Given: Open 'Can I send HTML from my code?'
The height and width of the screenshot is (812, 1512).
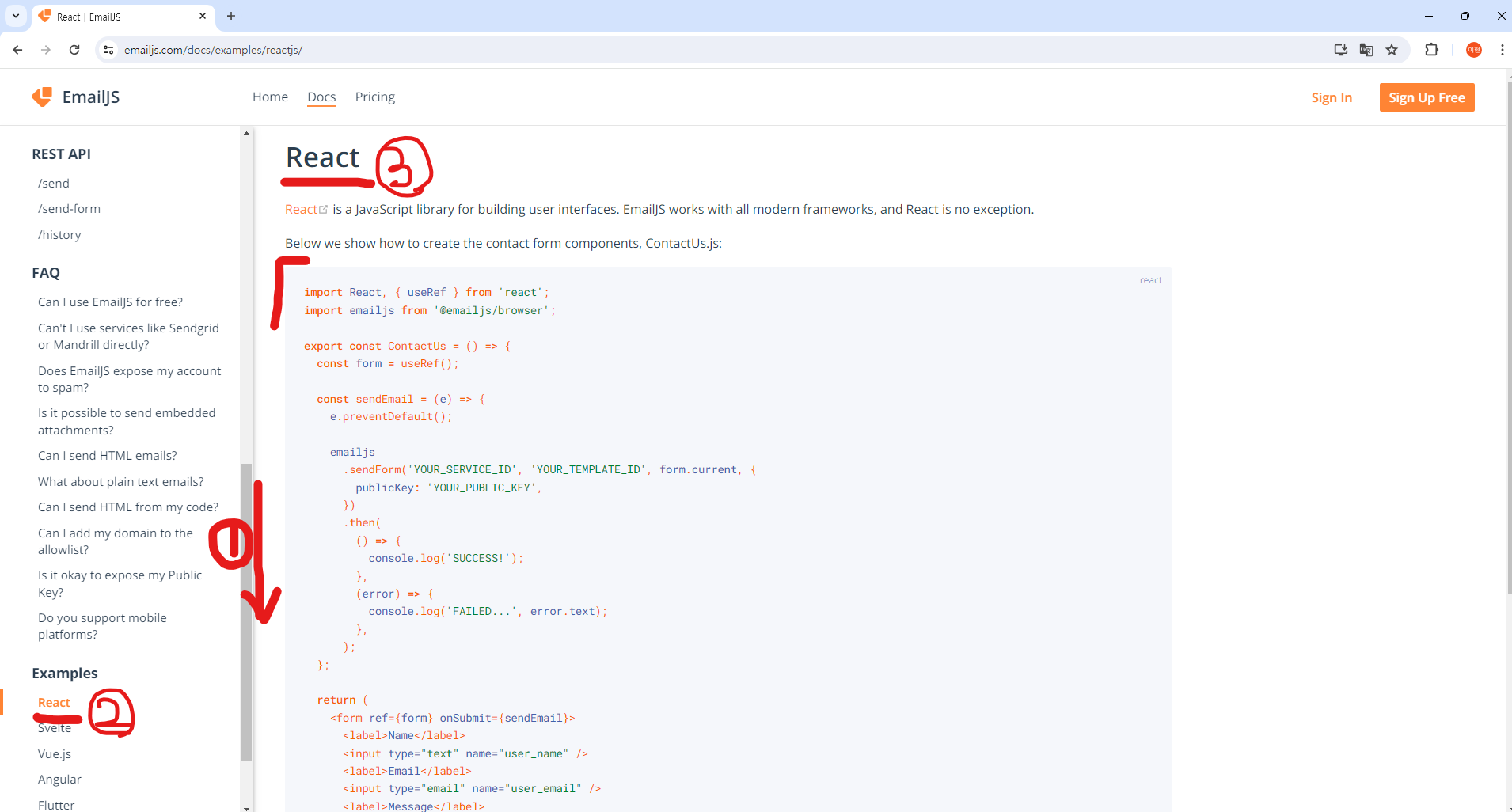Looking at the screenshot, I should [128, 507].
